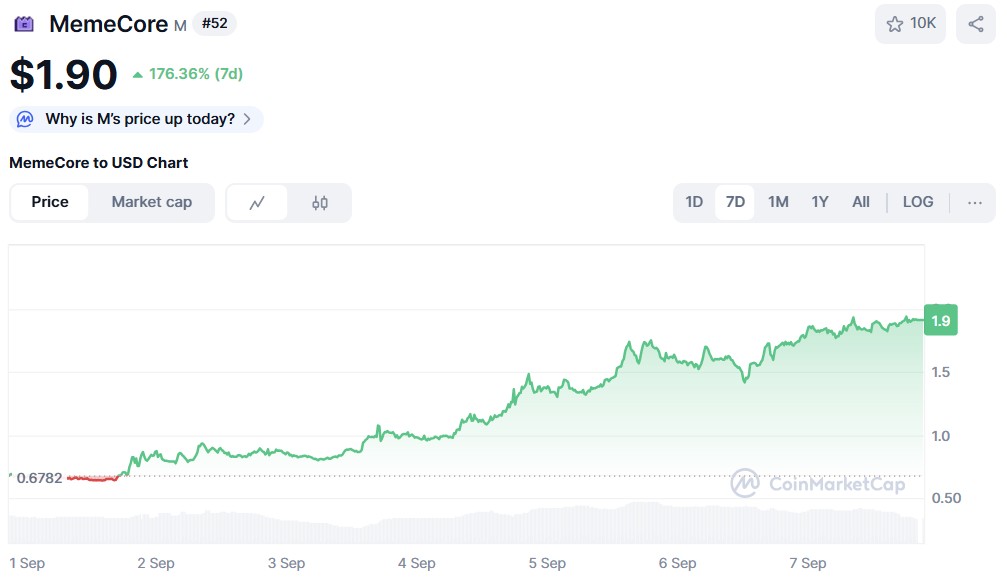Select the line chart icon
This screenshot has width=1007, height=577.
(x=258, y=202)
